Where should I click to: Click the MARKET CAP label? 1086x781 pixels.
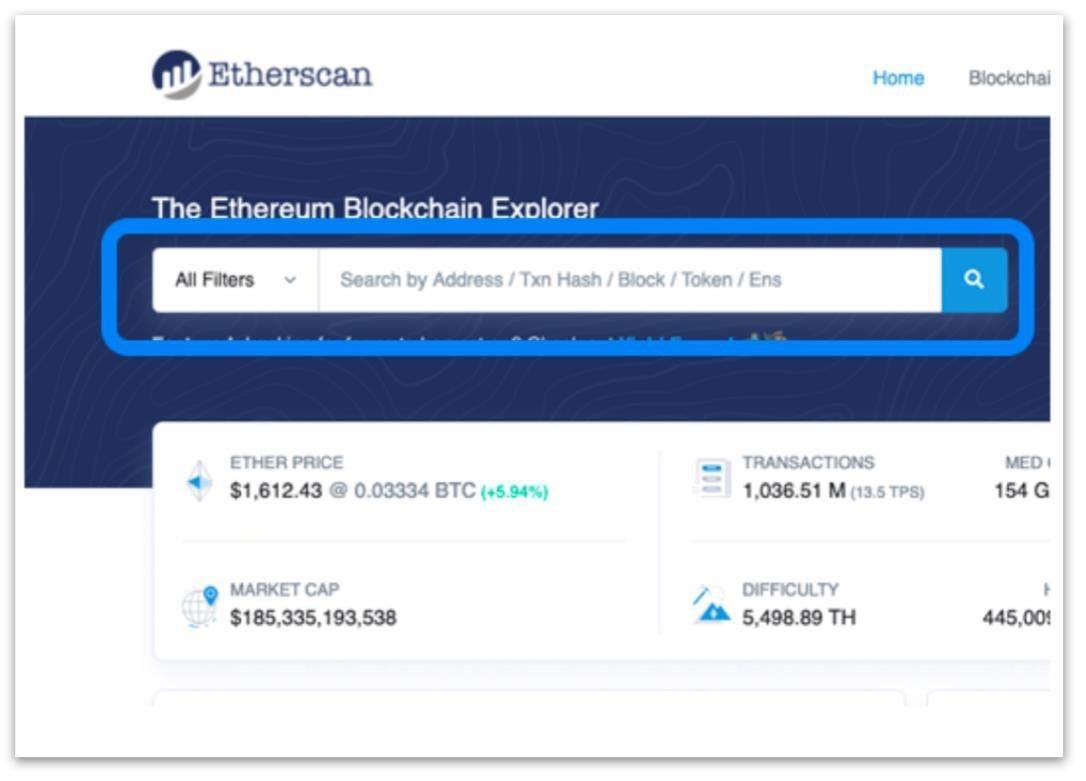[285, 589]
